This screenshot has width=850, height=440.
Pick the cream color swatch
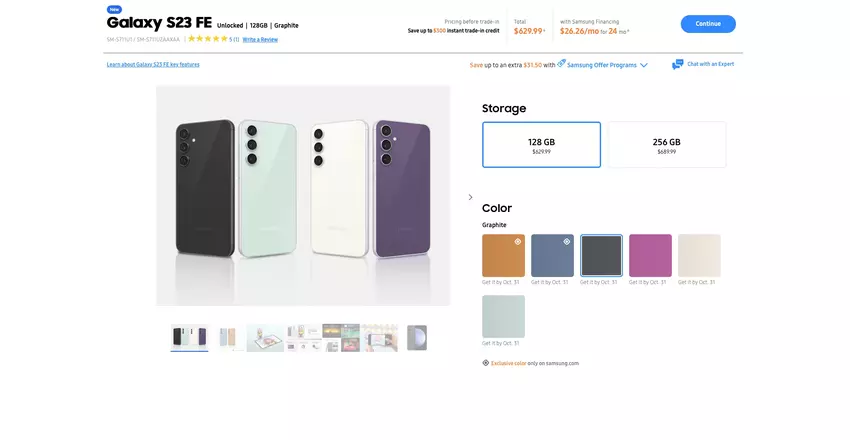click(699, 256)
